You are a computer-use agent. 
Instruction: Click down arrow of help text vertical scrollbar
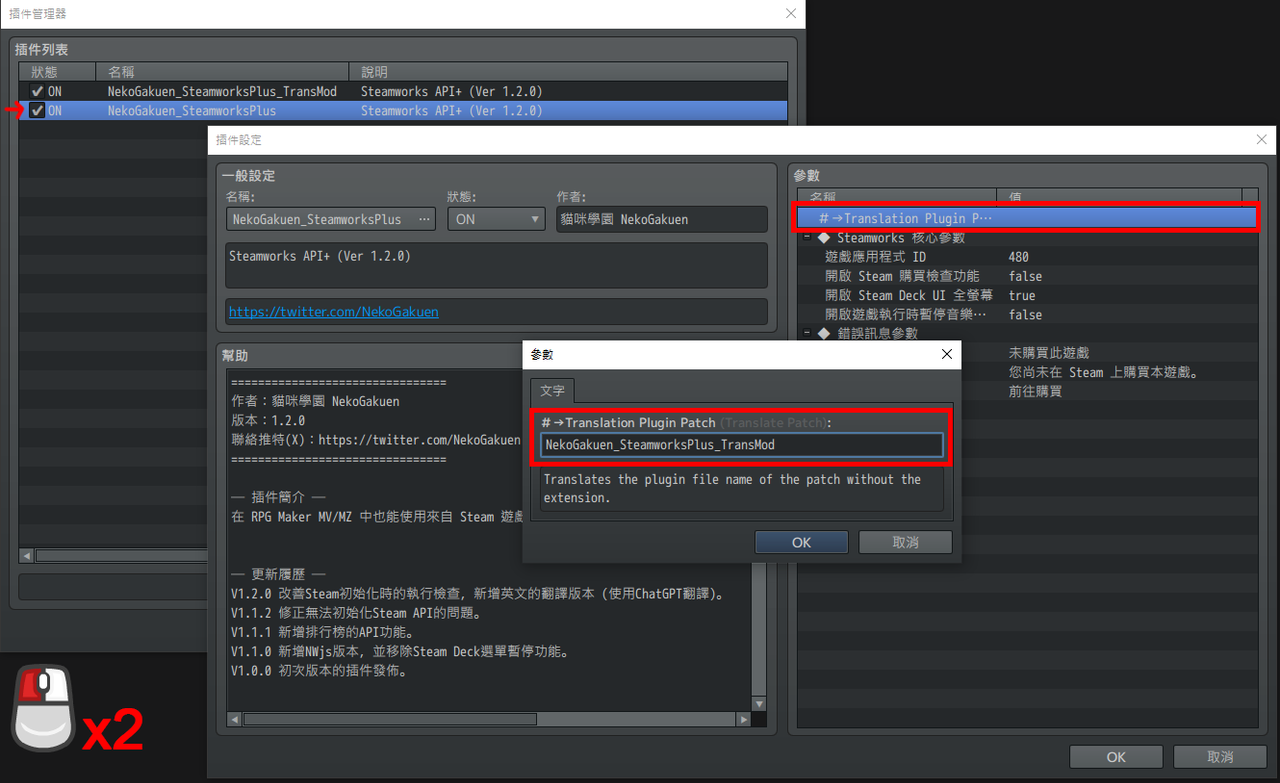pos(759,704)
